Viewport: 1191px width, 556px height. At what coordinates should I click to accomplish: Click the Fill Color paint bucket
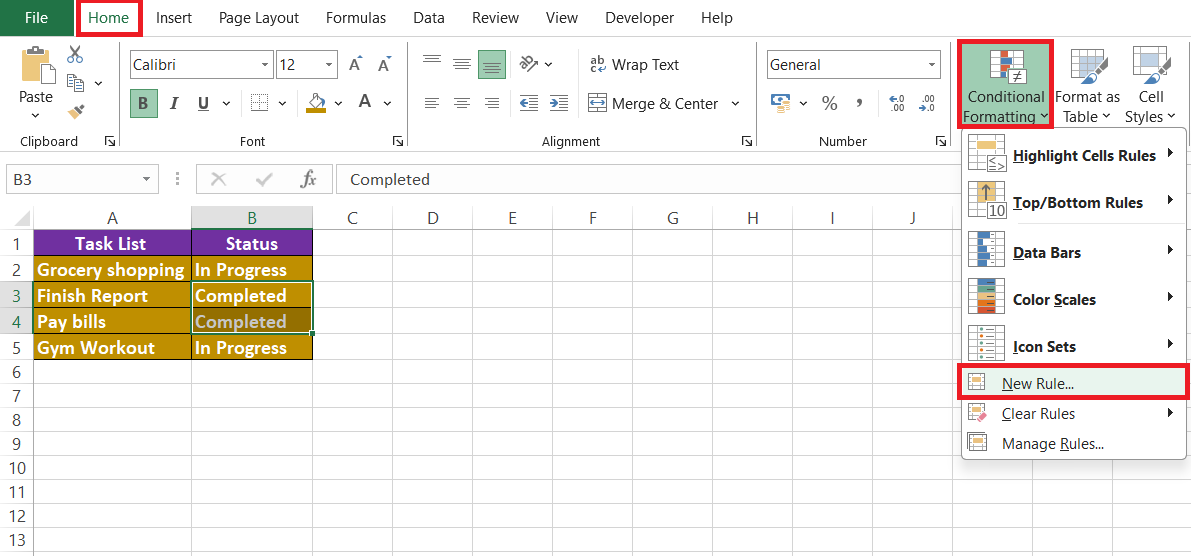(x=316, y=103)
